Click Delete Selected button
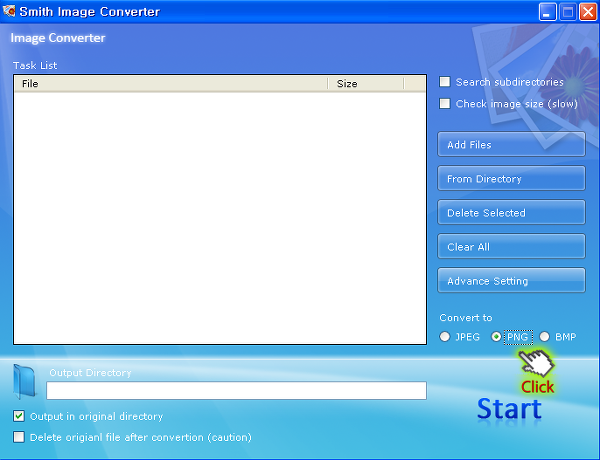600x460 pixels. (x=511, y=212)
